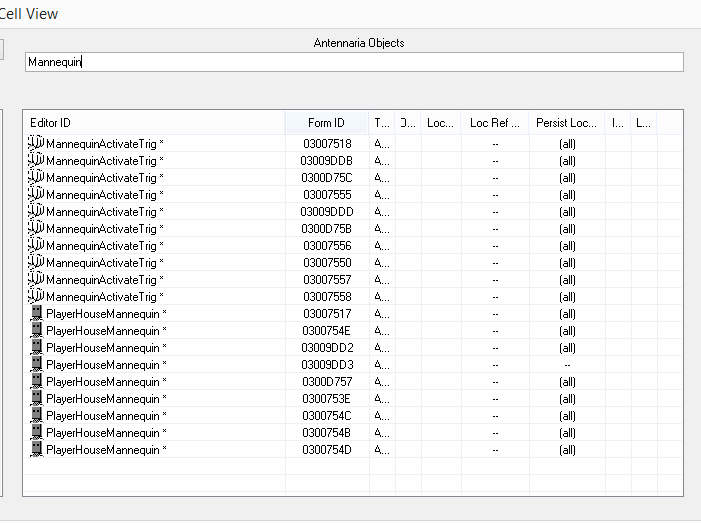Click mannequin icon of row with Form ID 03009DD3
Image resolution: width=701 pixels, height=523 pixels.
(37, 364)
